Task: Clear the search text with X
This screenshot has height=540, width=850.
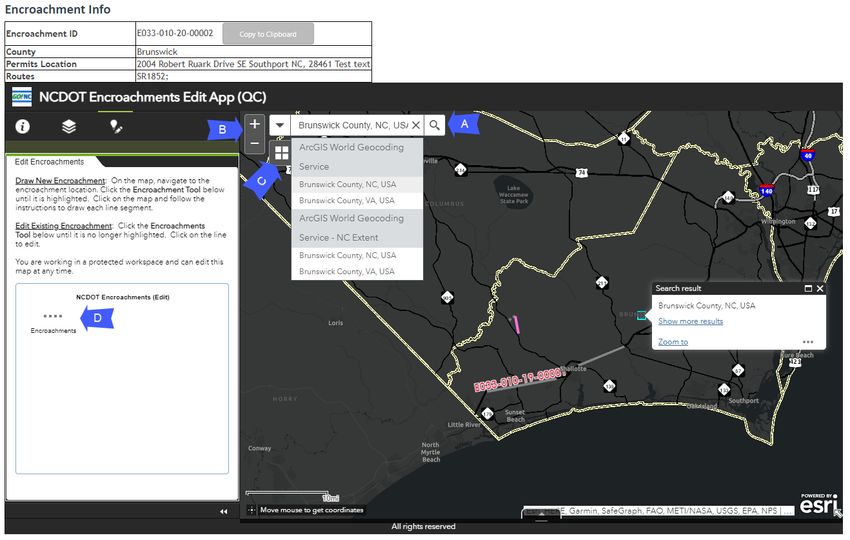Action: [x=416, y=125]
